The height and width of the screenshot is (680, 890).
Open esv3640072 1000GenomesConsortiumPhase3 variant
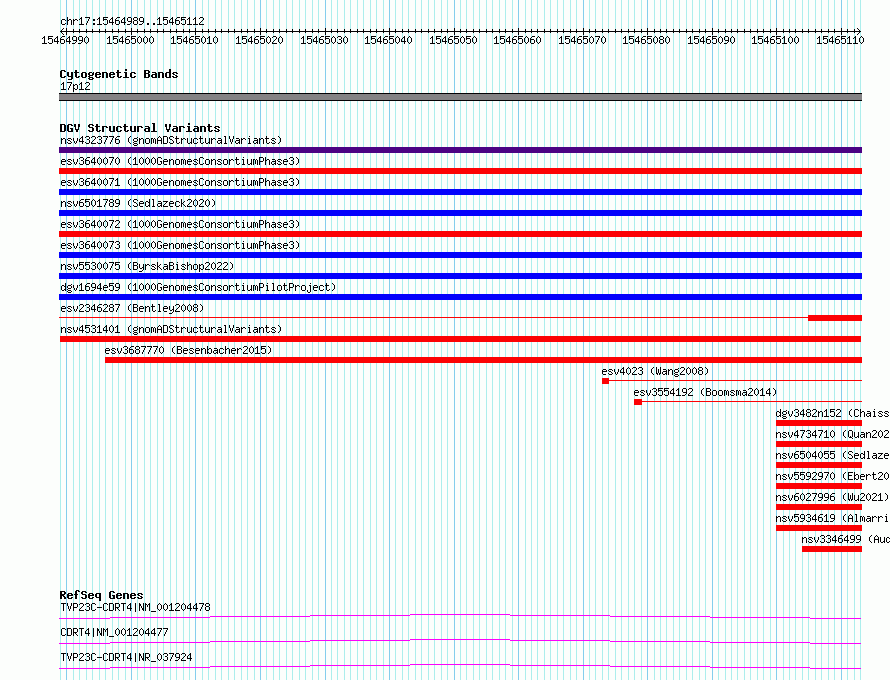(180, 224)
